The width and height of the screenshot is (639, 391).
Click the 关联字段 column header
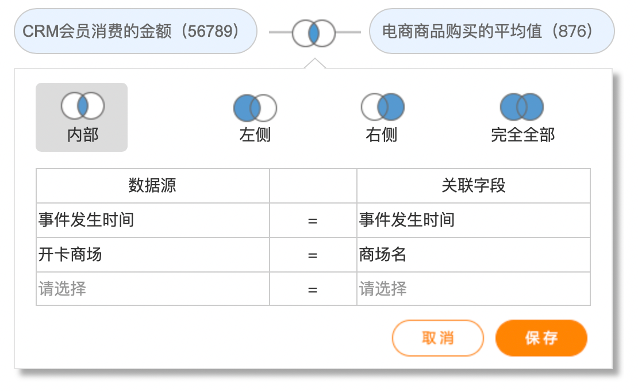[x=474, y=186]
